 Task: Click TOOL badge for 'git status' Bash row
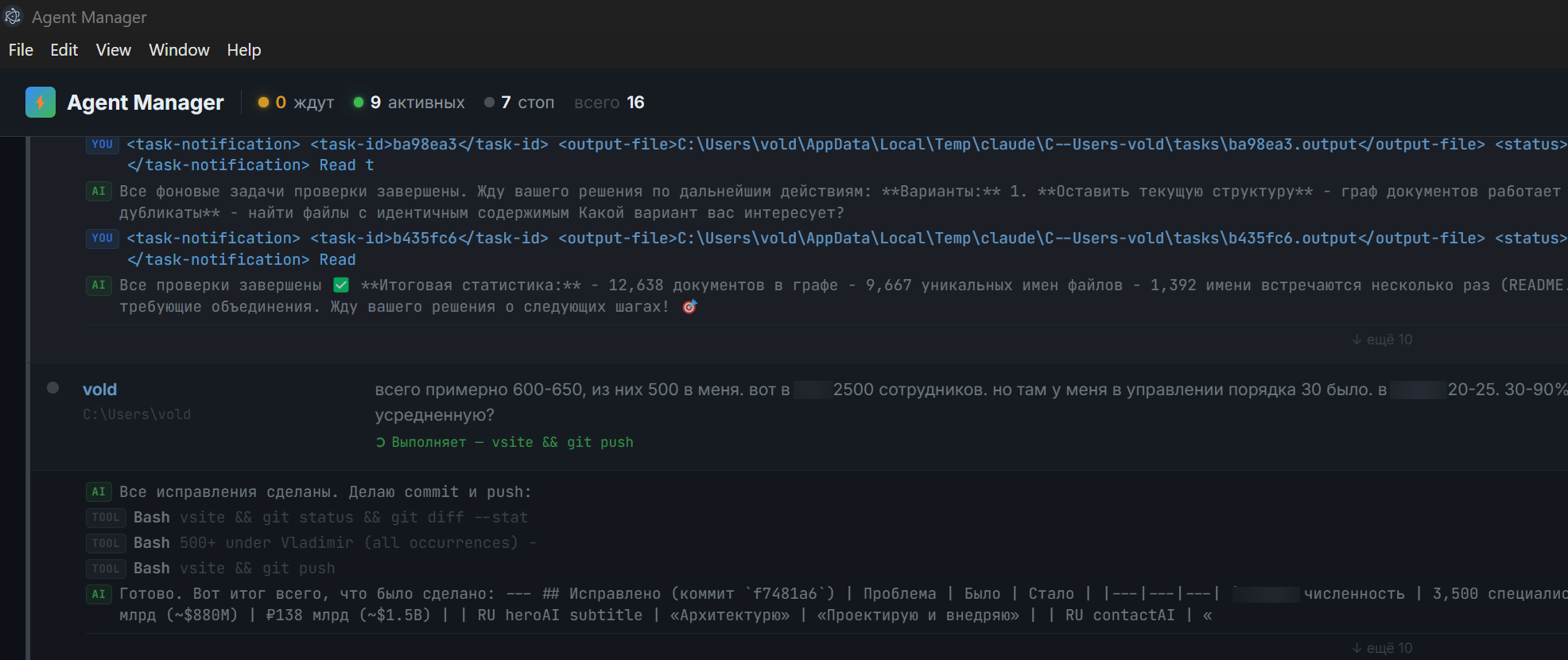tap(106, 517)
